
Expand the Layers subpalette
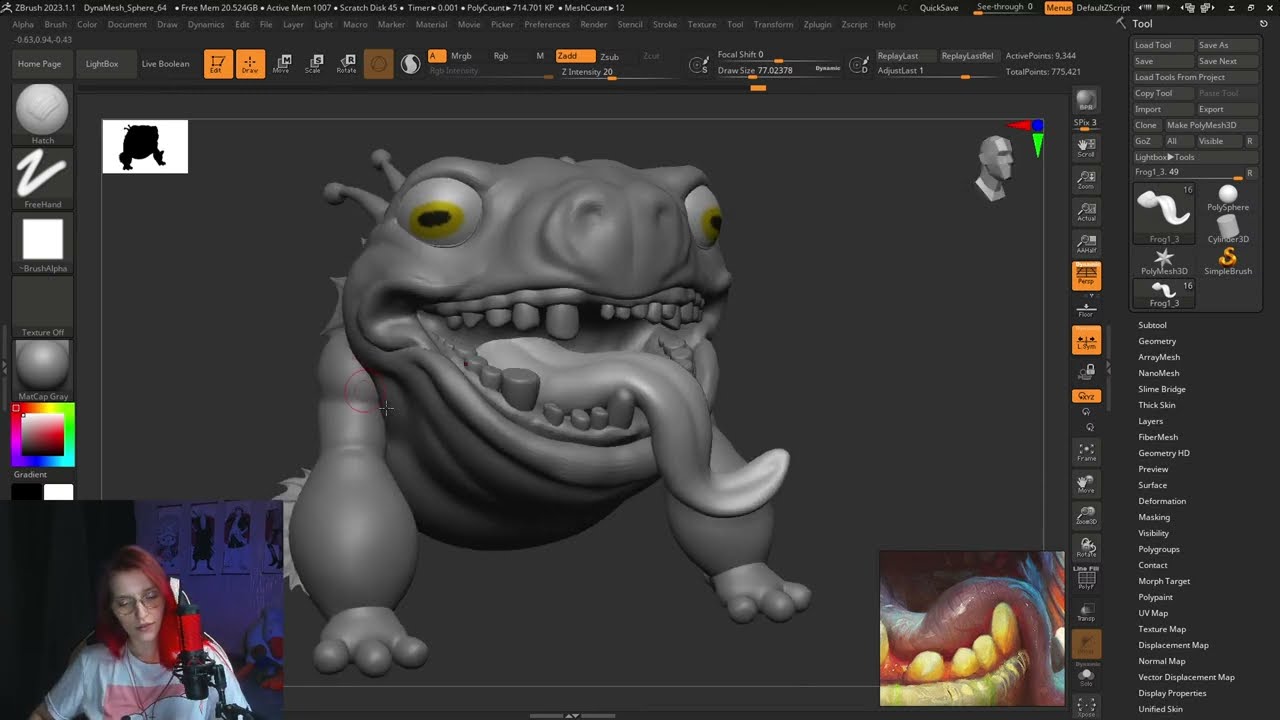coord(1150,421)
